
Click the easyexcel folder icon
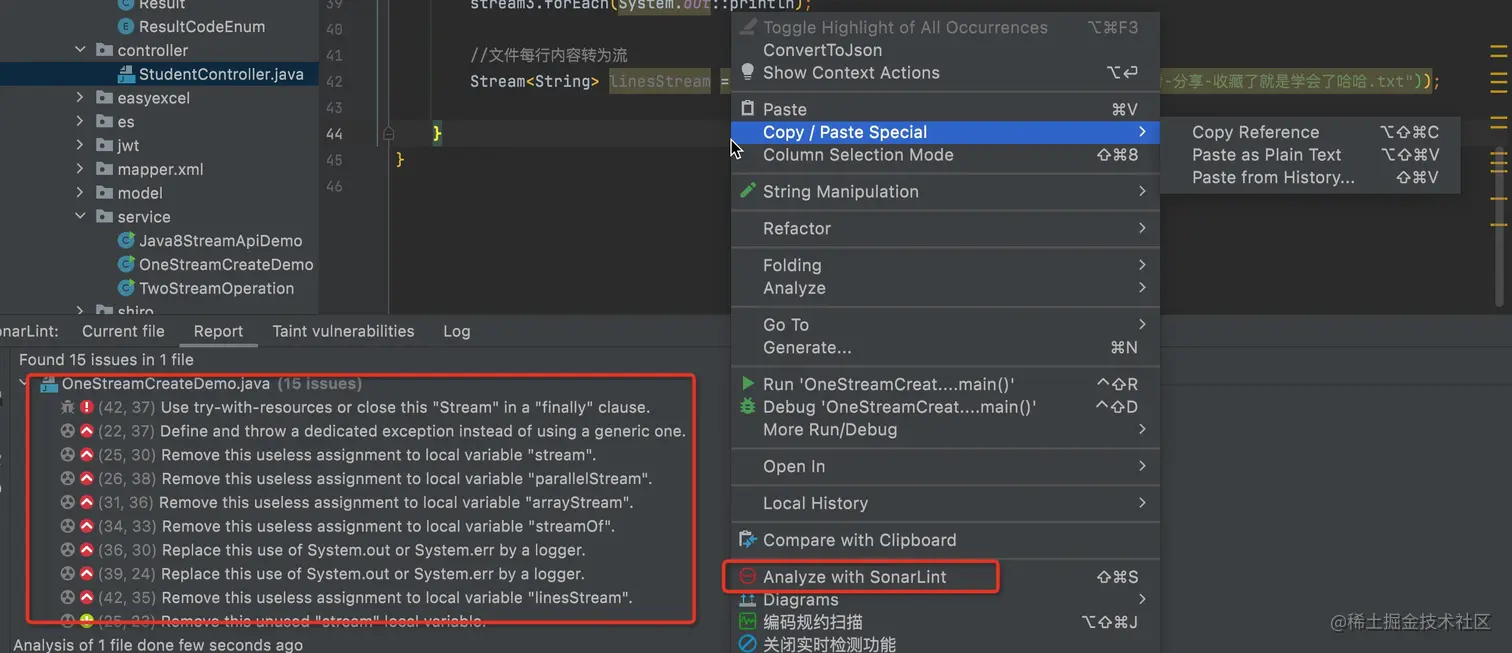coord(104,98)
